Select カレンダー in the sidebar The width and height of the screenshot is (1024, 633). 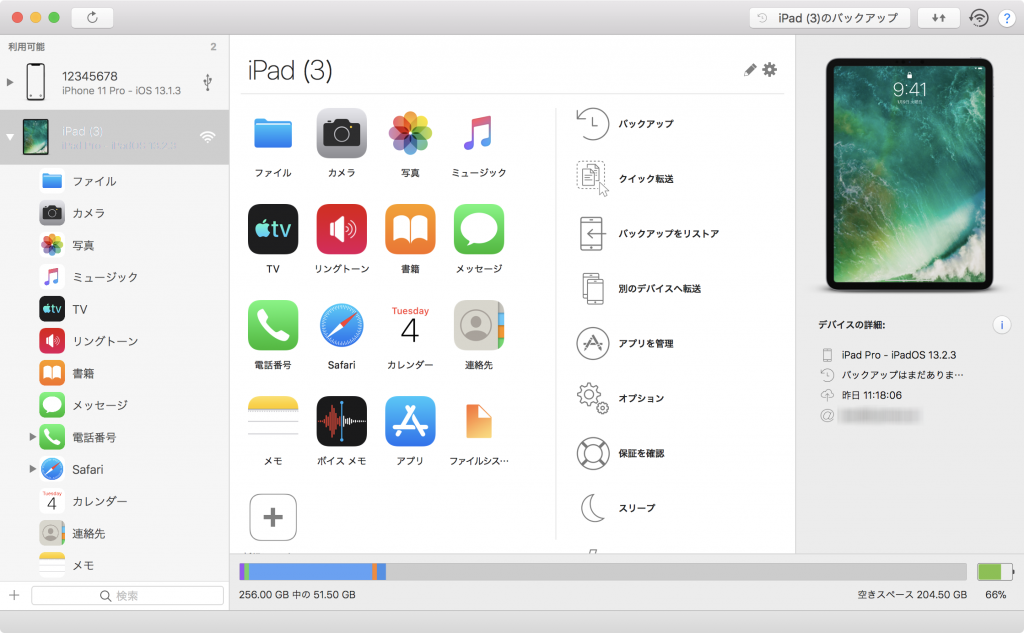pyautogui.click(x=114, y=501)
